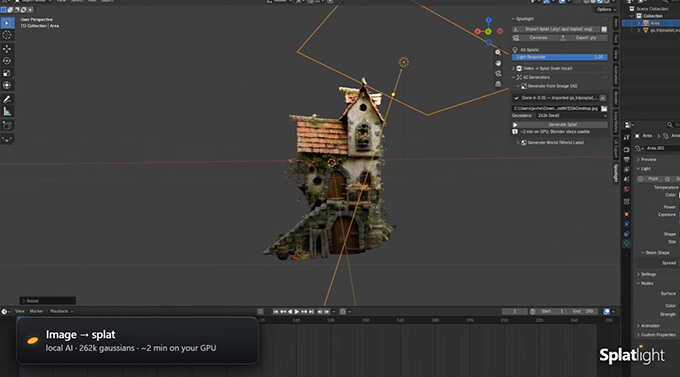This screenshot has width=680, height=377.
Task: Select the Move tool
Action: (x=7, y=49)
